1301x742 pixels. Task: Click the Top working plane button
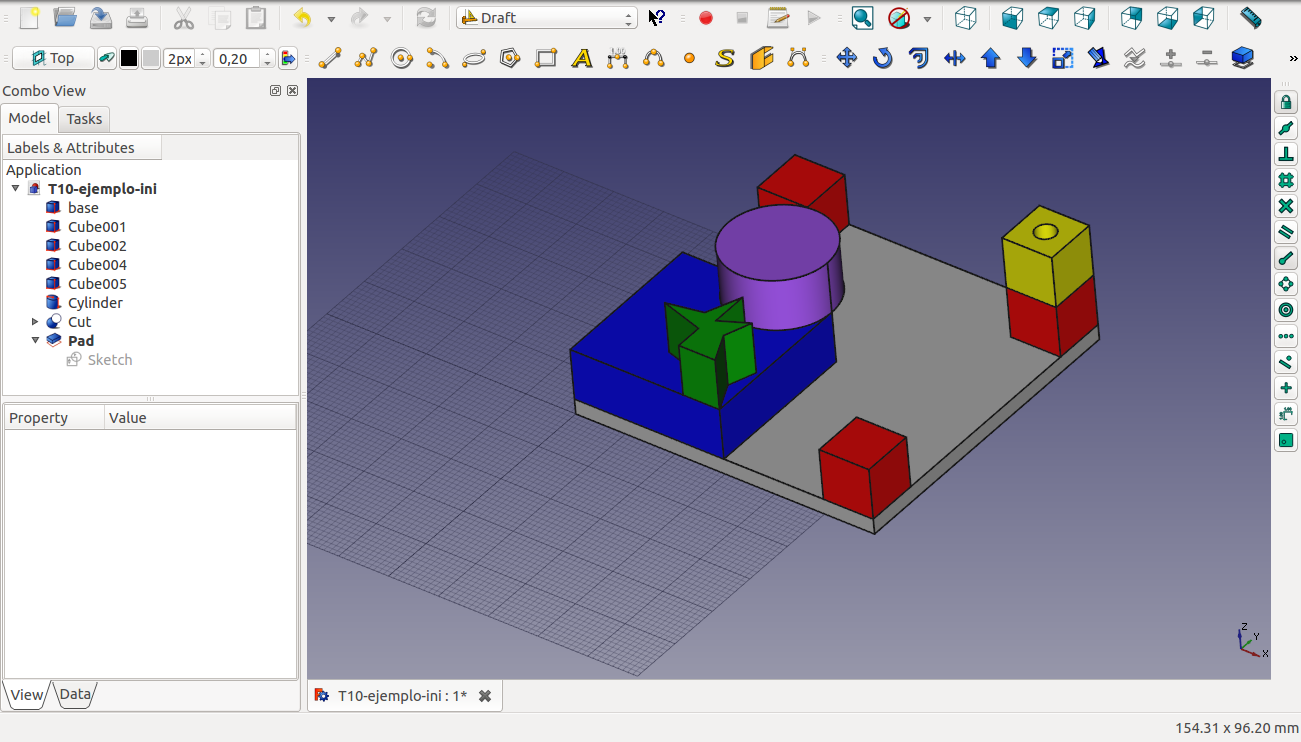[53, 59]
